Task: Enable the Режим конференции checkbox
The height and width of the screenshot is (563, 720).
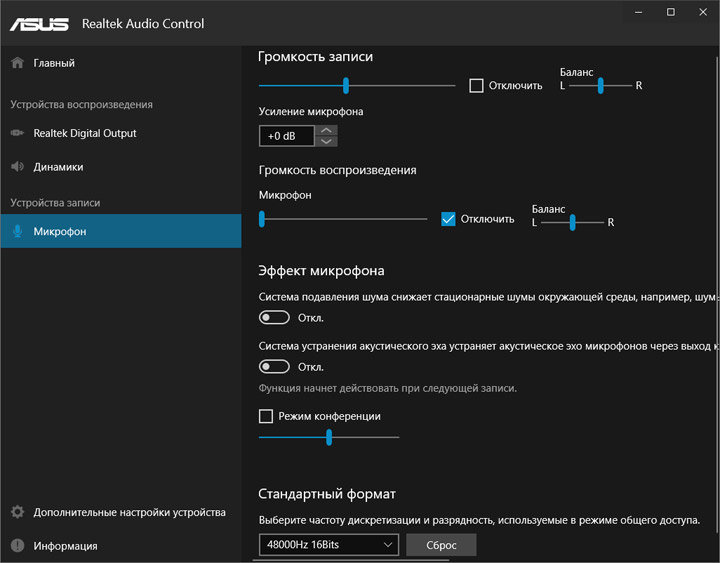Action: [x=266, y=416]
